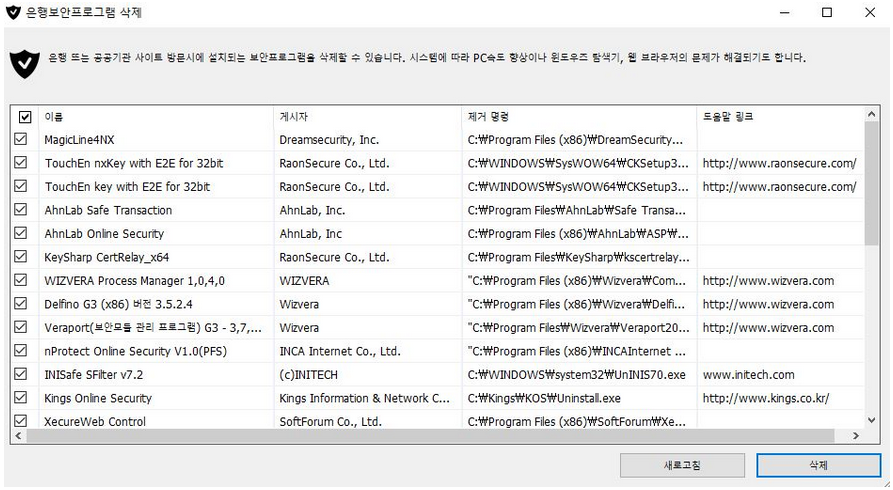Click wizvera.com link in WIZVERA Process Manager row
This screenshot has width=893, height=490.
[x=768, y=281]
